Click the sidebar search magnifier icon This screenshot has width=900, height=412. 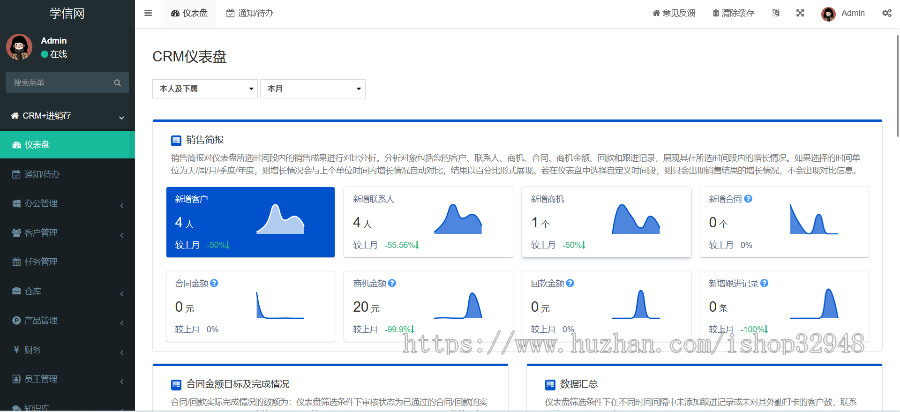pos(118,83)
